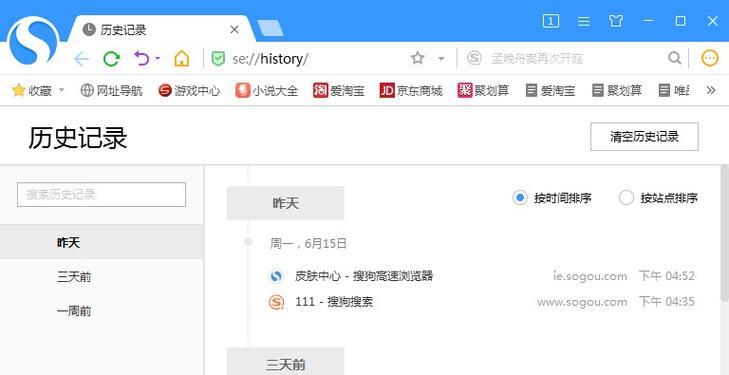
Task: Select 三天前 in the left sidebar
Action: click(x=101, y=277)
